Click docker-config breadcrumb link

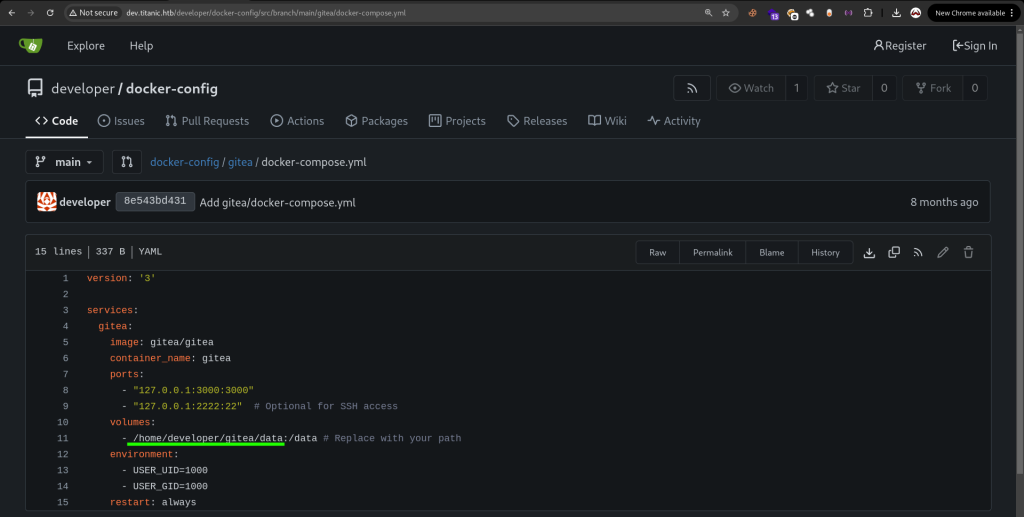[185, 162]
